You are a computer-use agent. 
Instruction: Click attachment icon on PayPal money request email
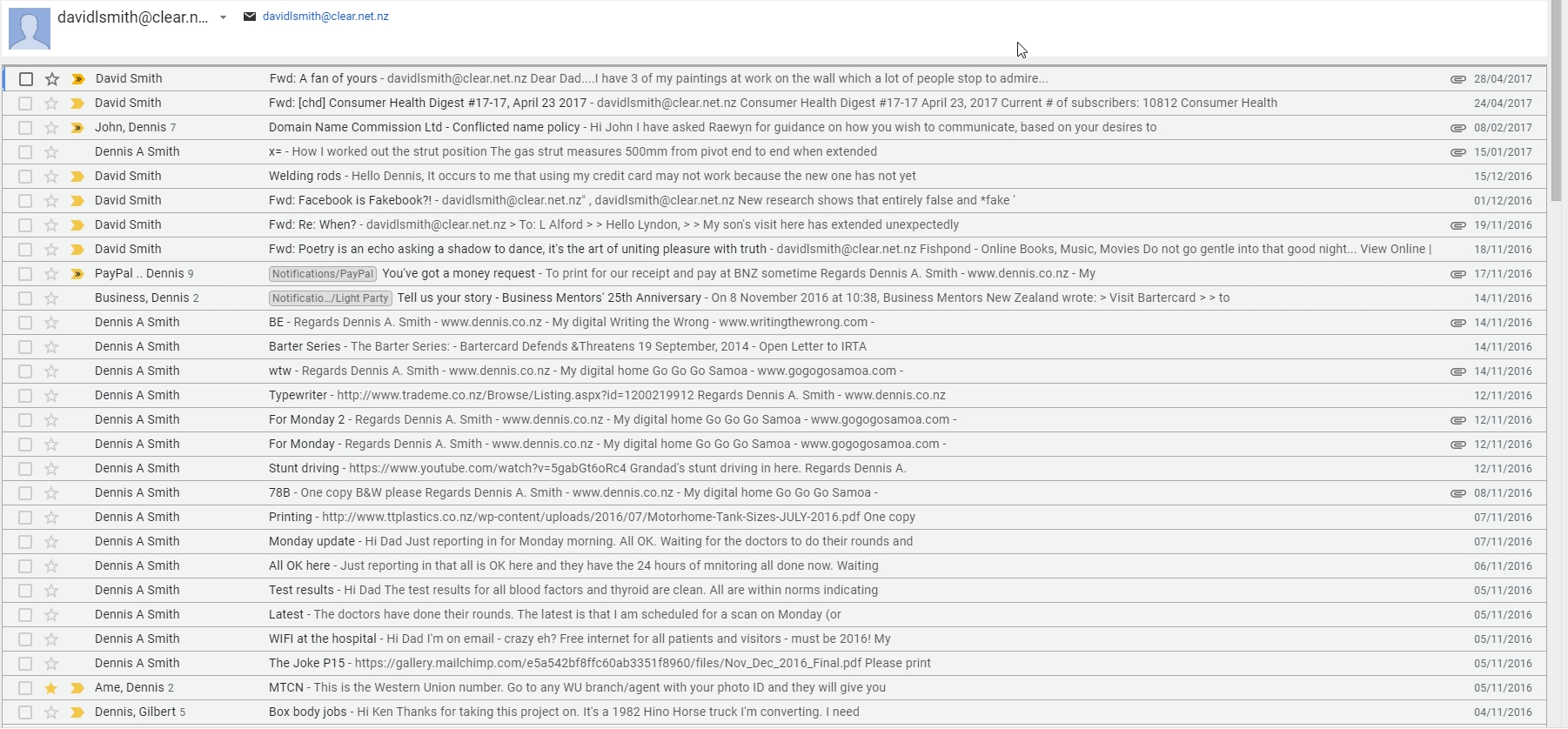[x=1458, y=274]
